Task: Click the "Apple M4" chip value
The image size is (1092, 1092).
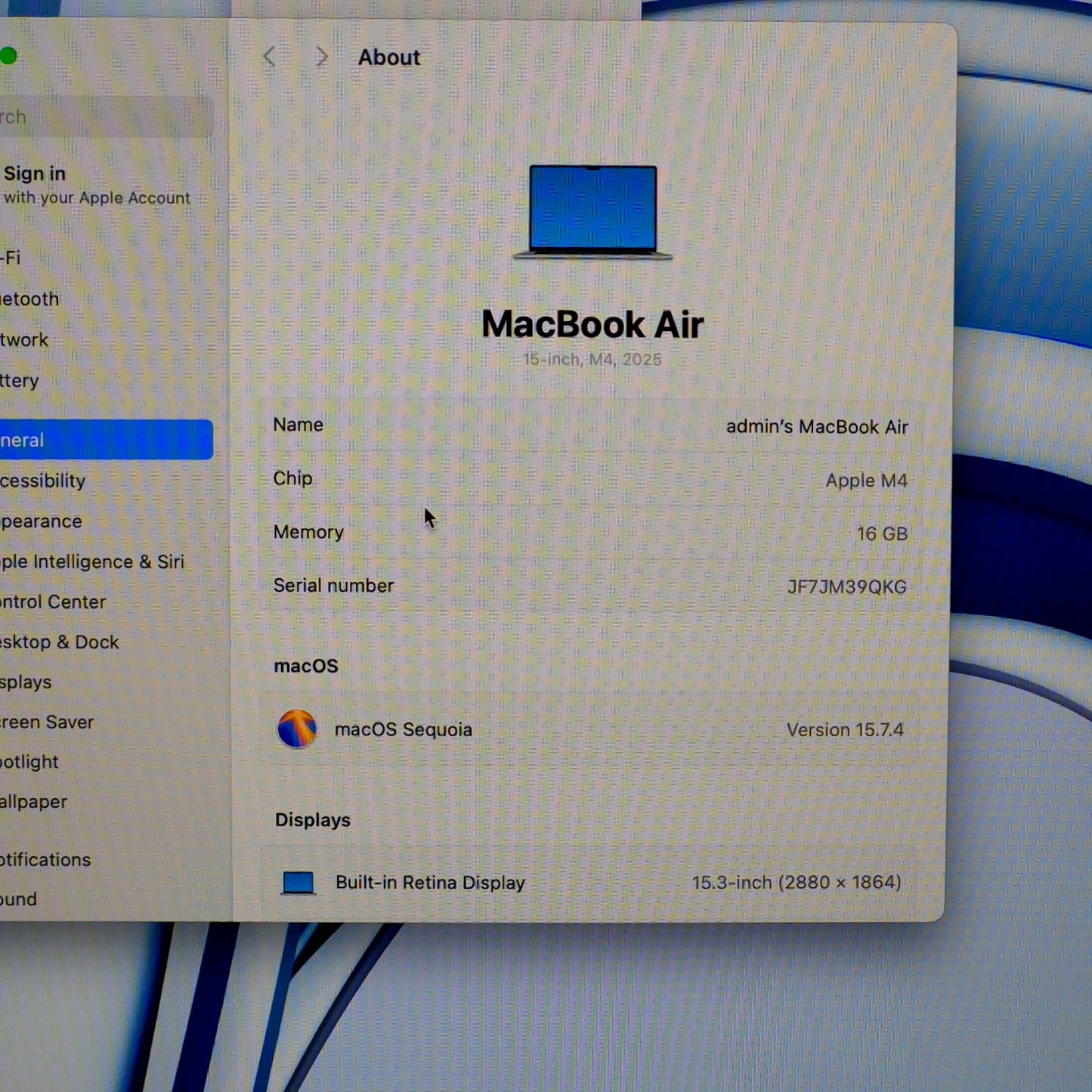Action: tap(867, 481)
